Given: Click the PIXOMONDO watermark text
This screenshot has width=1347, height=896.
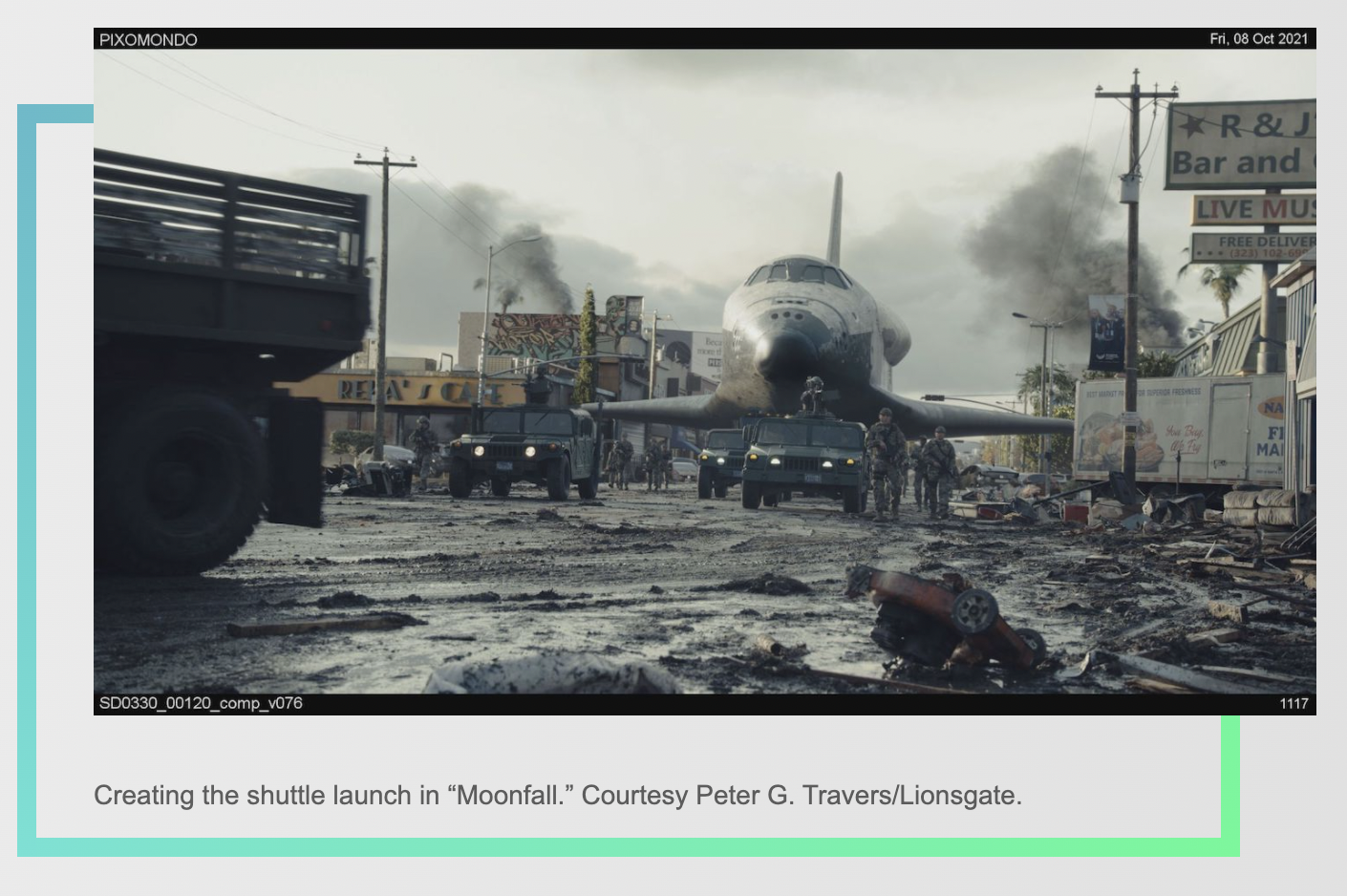Looking at the screenshot, I should coord(148,39).
